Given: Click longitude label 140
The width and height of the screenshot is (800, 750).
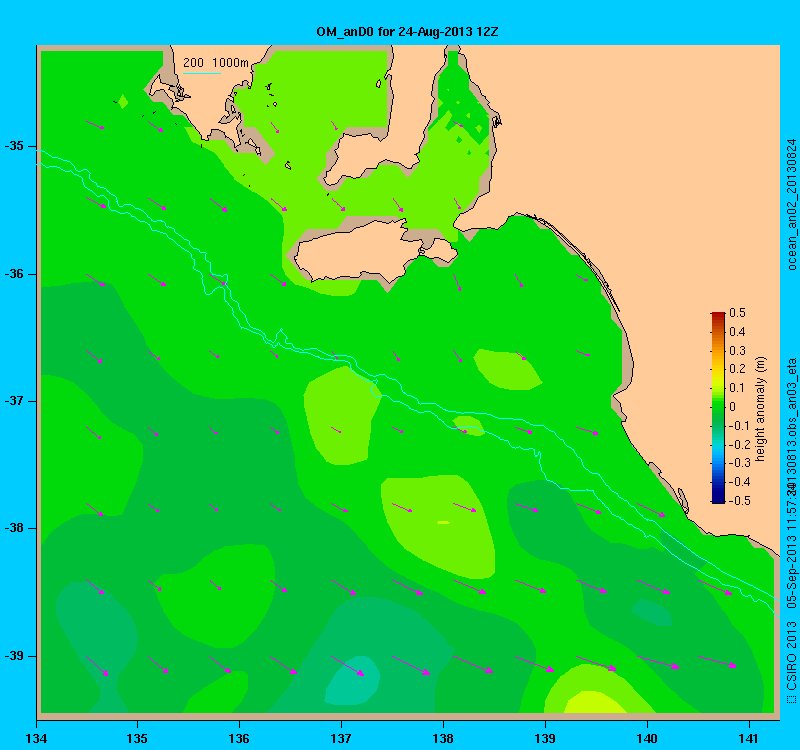Looking at the screenshot, I should tap(647, 738).
